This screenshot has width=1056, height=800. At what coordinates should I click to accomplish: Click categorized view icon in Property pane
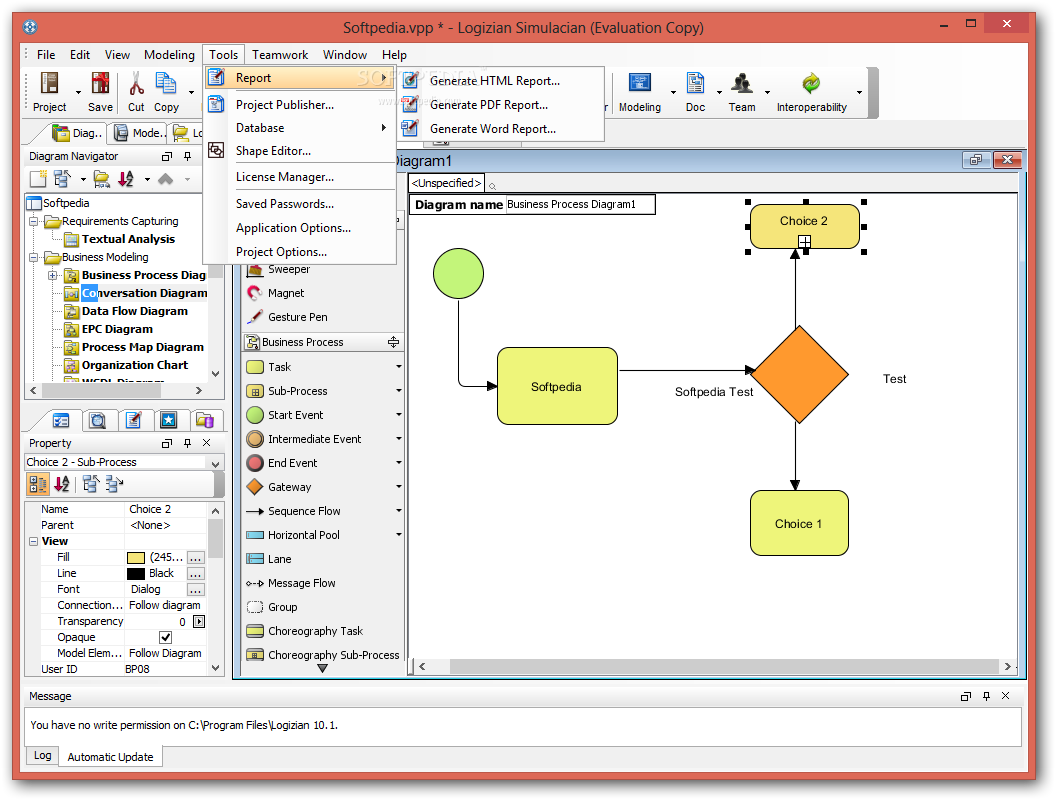click(37, 484)
